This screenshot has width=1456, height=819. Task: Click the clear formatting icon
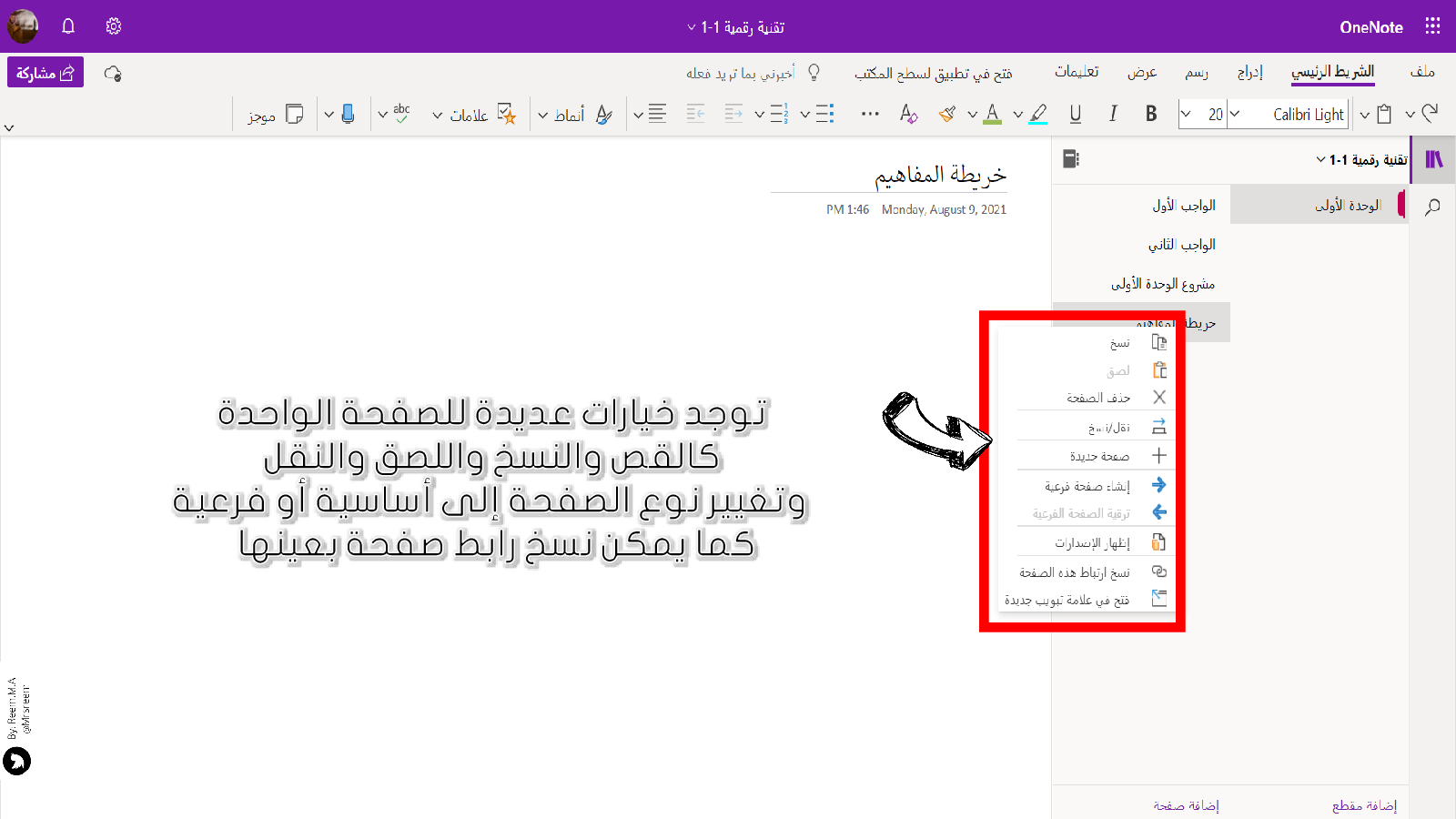[908, 114]
